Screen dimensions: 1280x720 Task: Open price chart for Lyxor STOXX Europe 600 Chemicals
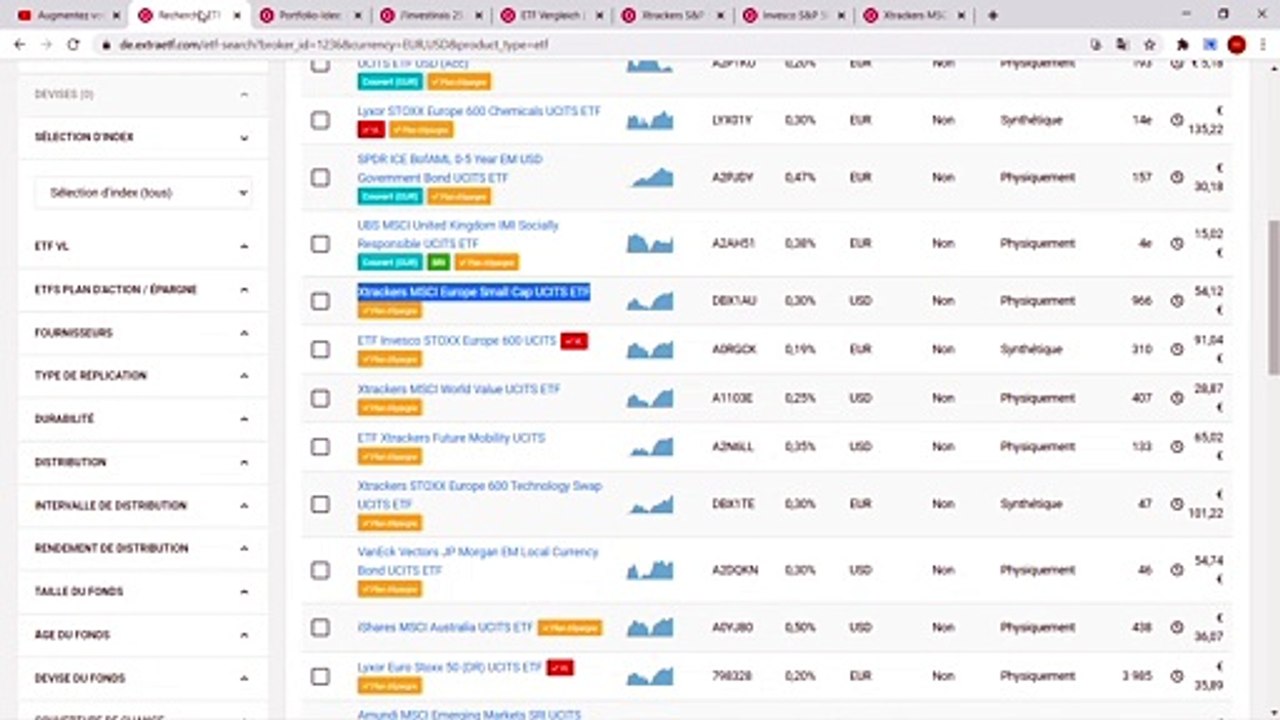(650, 120)
